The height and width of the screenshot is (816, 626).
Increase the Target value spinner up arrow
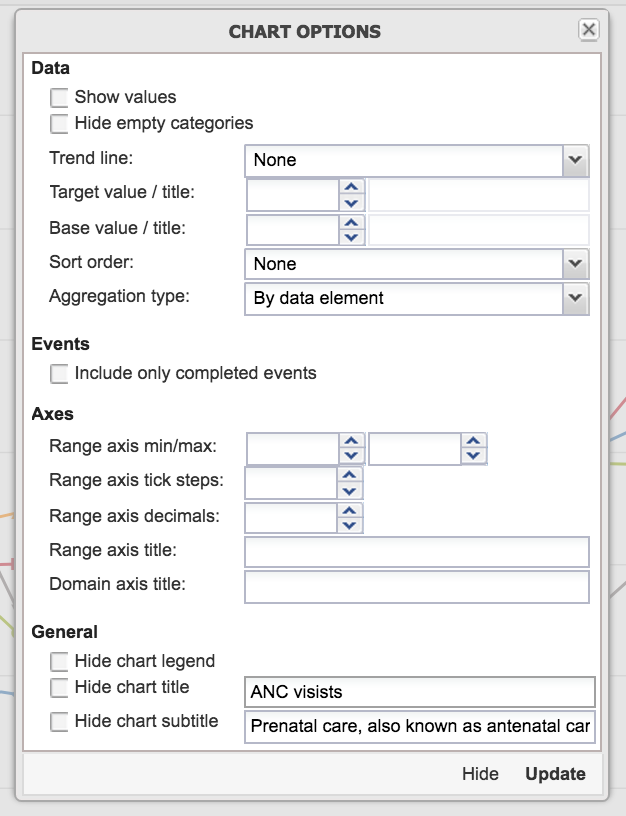click(x=350, y=187)
